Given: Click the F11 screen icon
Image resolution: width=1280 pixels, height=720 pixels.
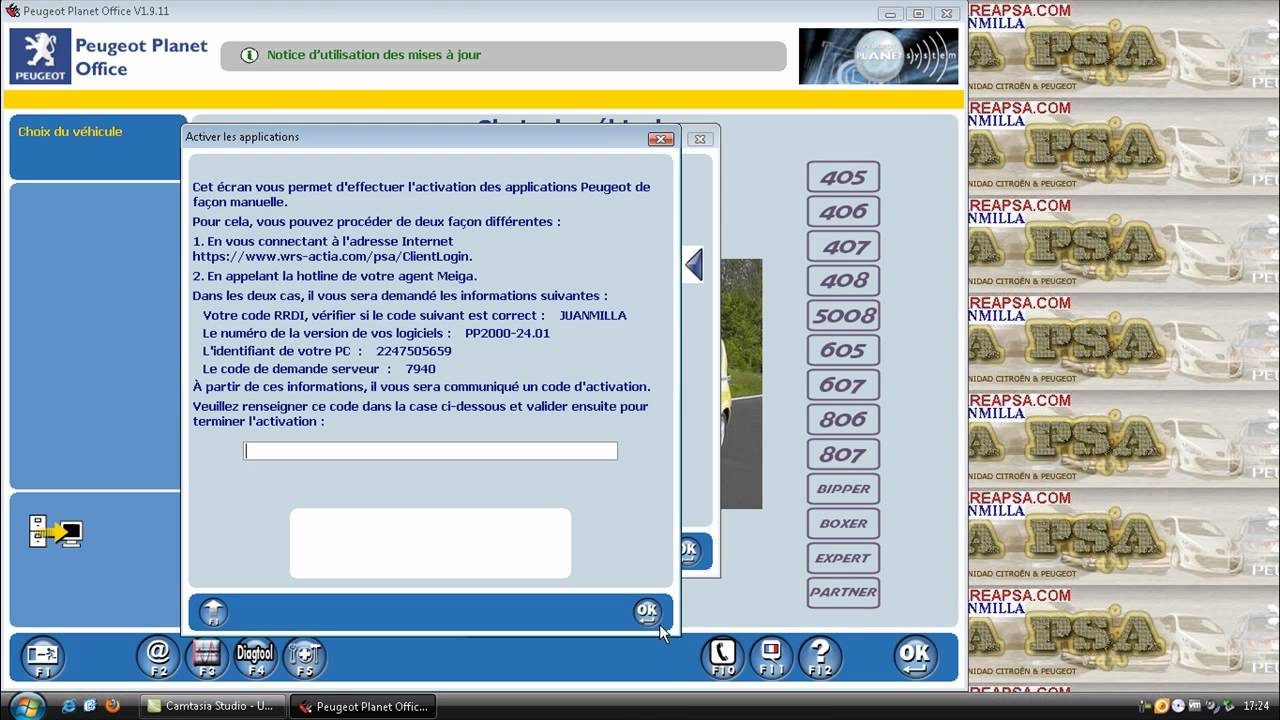Looking at the screenshot, I should pyautogui.click(x=771, y=657).
